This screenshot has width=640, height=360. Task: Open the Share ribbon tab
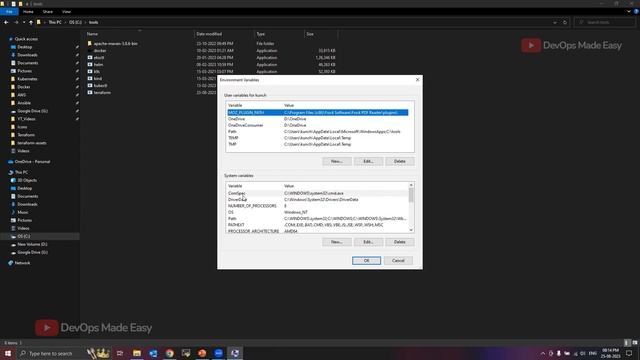(x=48, y=12)
